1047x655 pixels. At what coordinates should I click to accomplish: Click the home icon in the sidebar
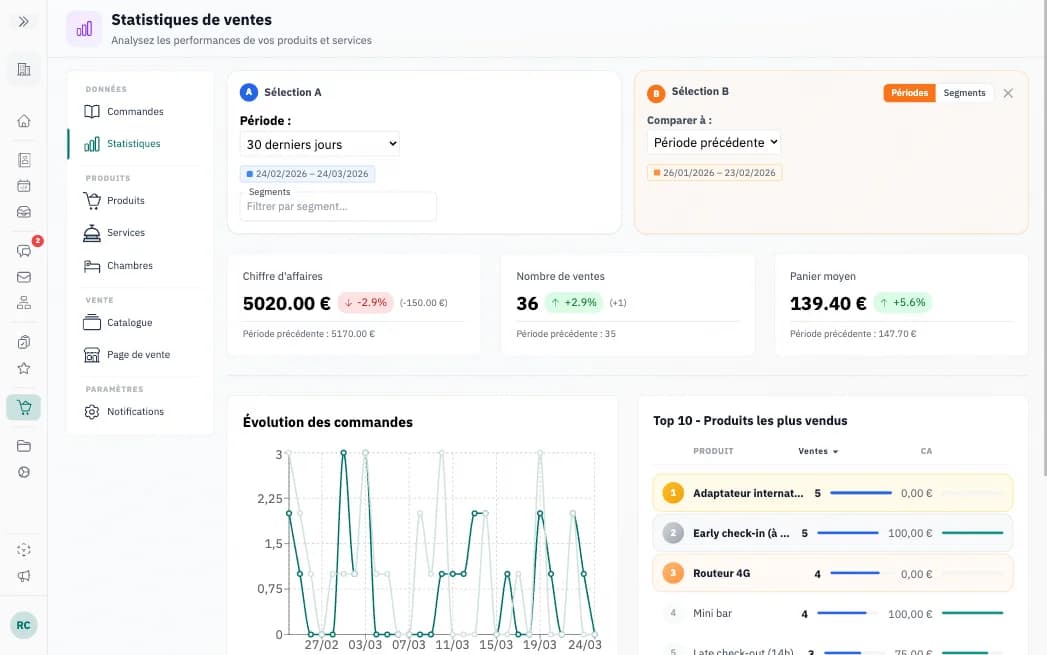(x=23, y=119)
